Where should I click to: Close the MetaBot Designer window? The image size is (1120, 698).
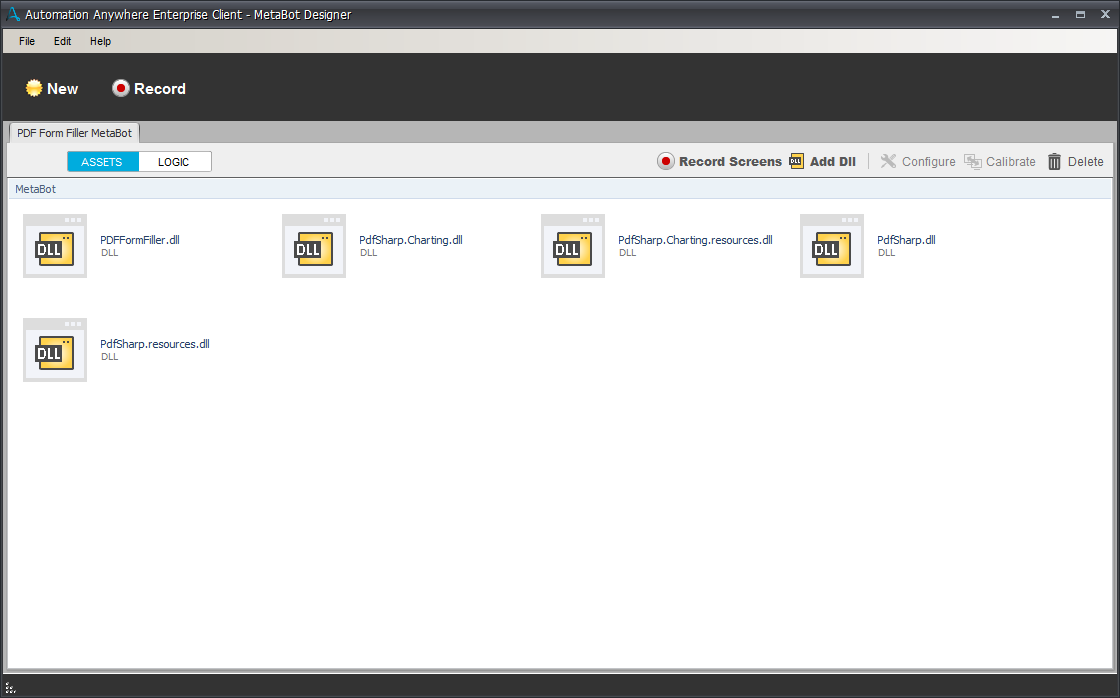point(1105,14)
